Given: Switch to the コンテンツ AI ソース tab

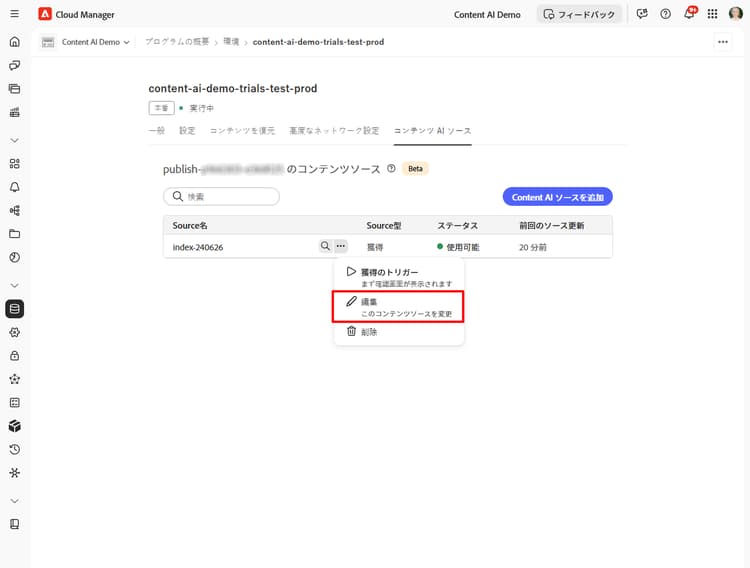Looking at the screenshot, I should pos(432,131).
